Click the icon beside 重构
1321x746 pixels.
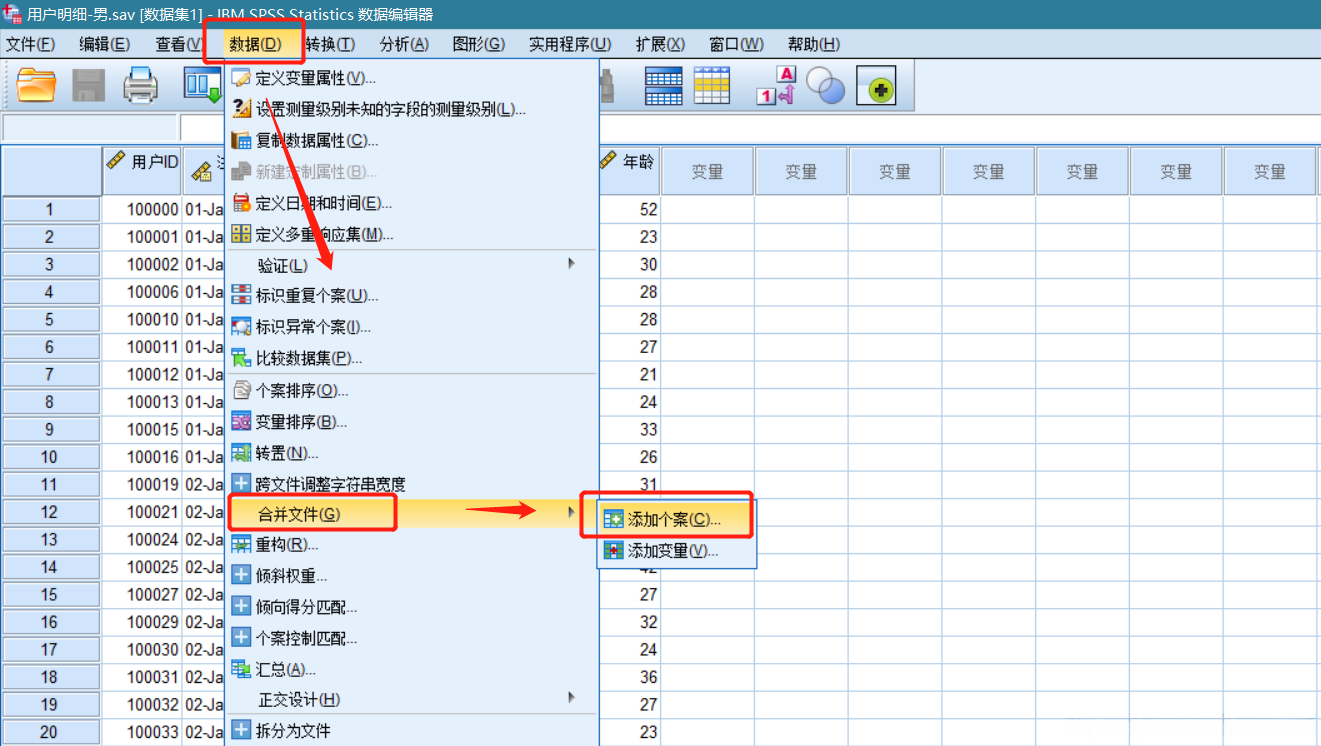241,544
